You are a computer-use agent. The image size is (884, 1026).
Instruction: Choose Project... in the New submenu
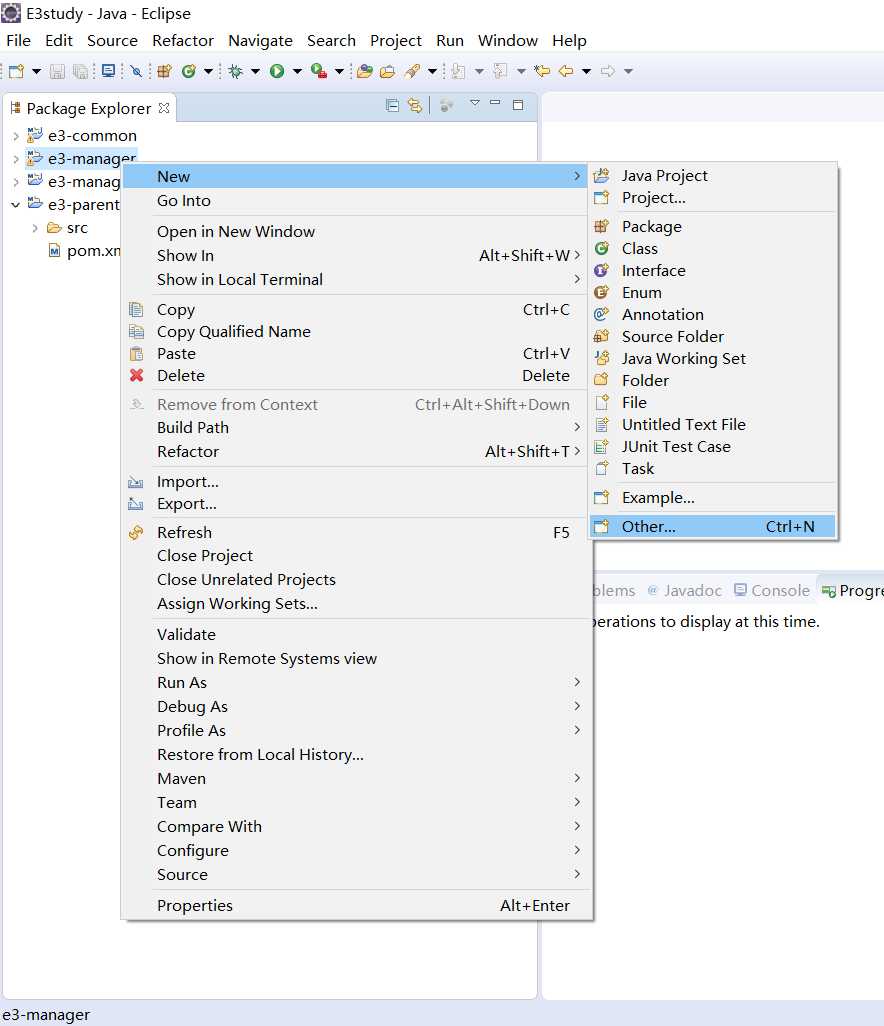[x=713, y=198]
